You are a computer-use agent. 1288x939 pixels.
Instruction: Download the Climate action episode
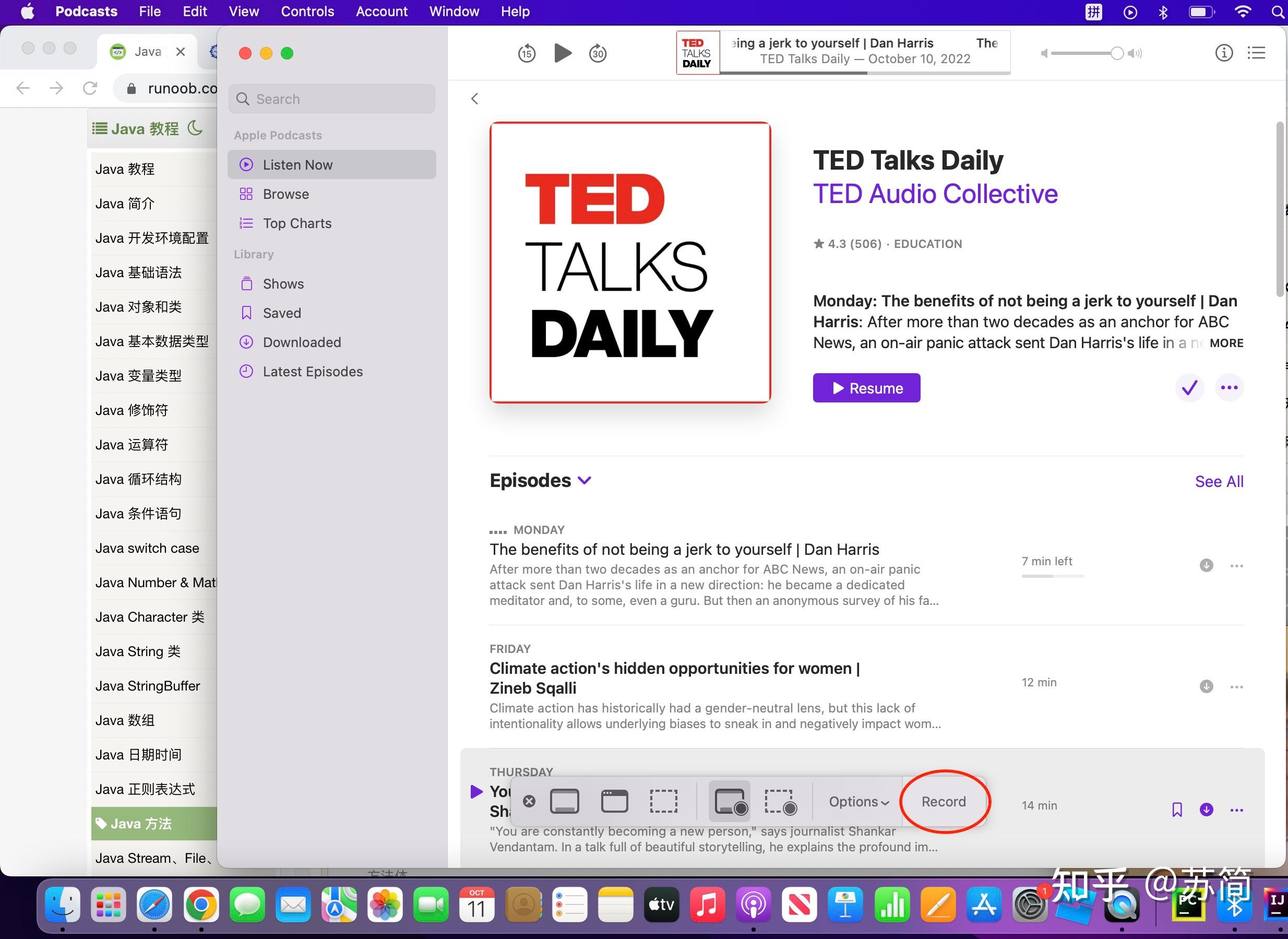1206,686
